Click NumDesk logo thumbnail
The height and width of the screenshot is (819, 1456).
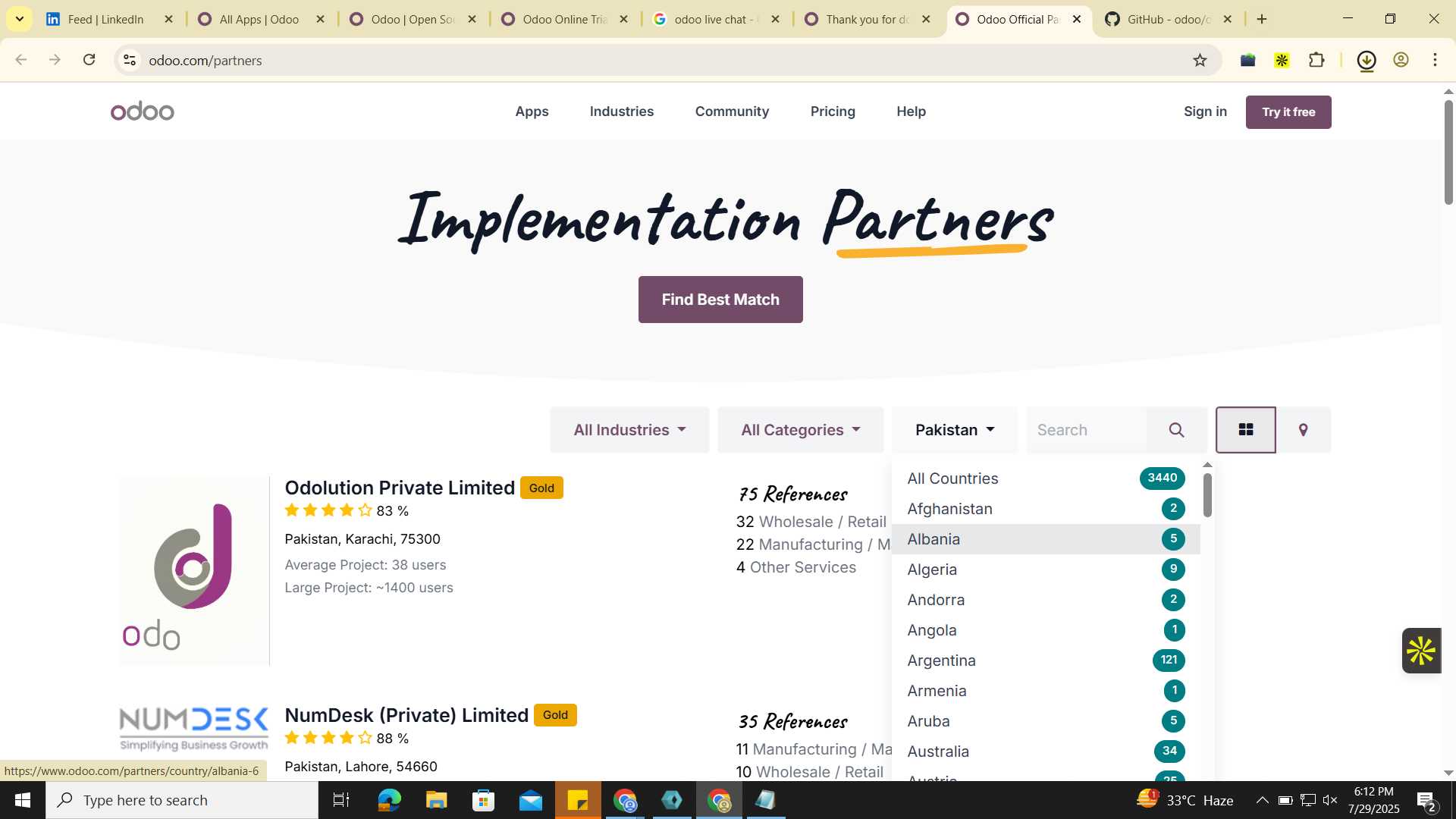coord(194,730)
